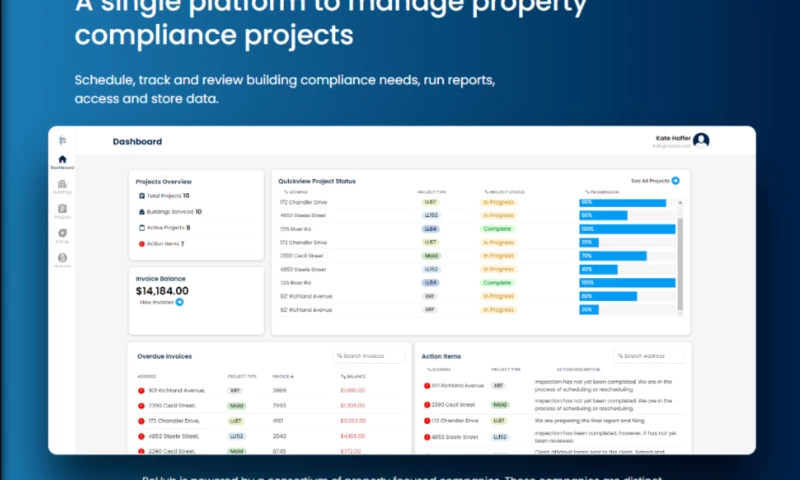Click the Quickview scrollbar up arrow
Screen dimensions: 800x480
pyautogui.click(x=680, y=203)
